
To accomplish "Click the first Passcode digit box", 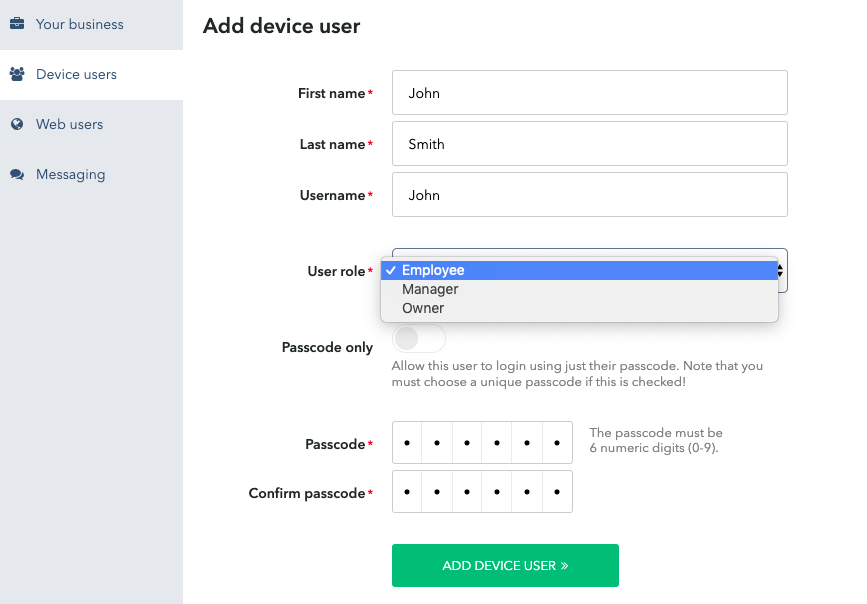I will click(x=407, y=442).
